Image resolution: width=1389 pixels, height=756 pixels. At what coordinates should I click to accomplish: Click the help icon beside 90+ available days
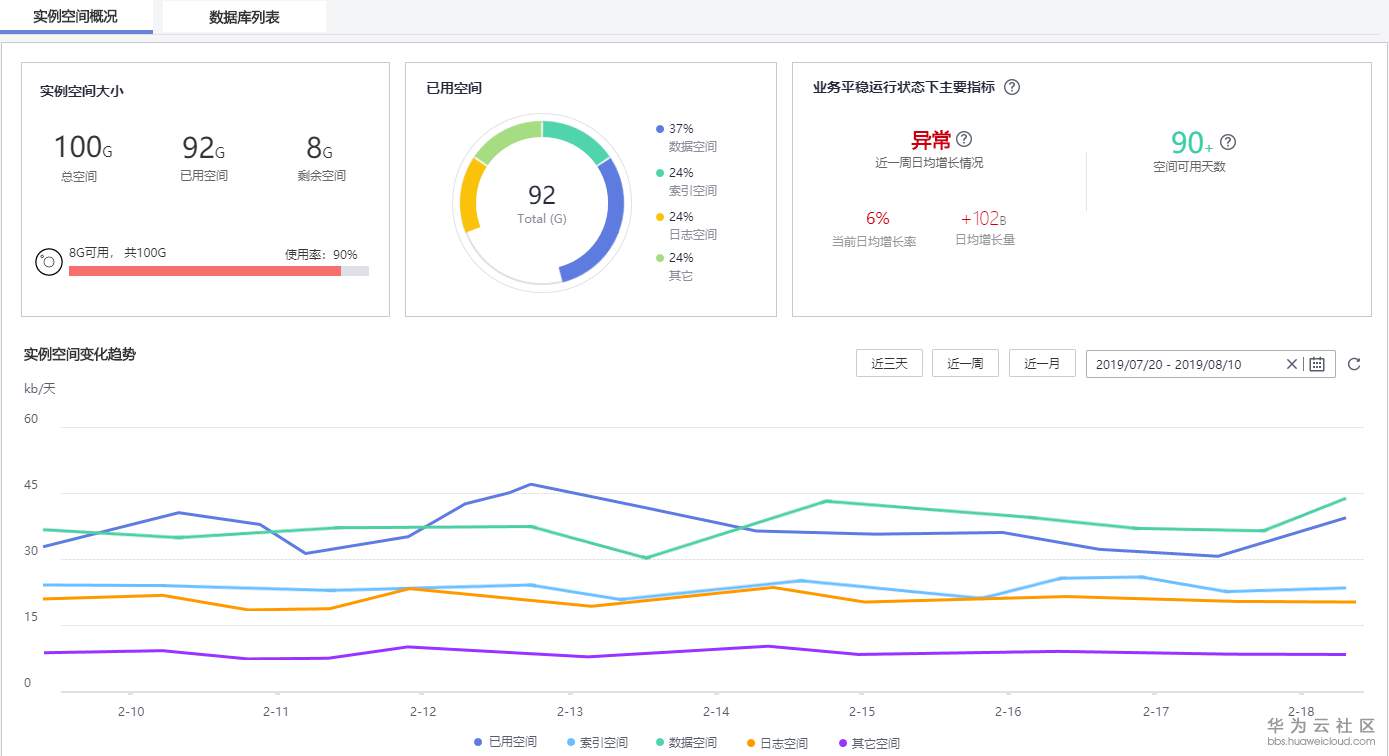click(1228, 142)
